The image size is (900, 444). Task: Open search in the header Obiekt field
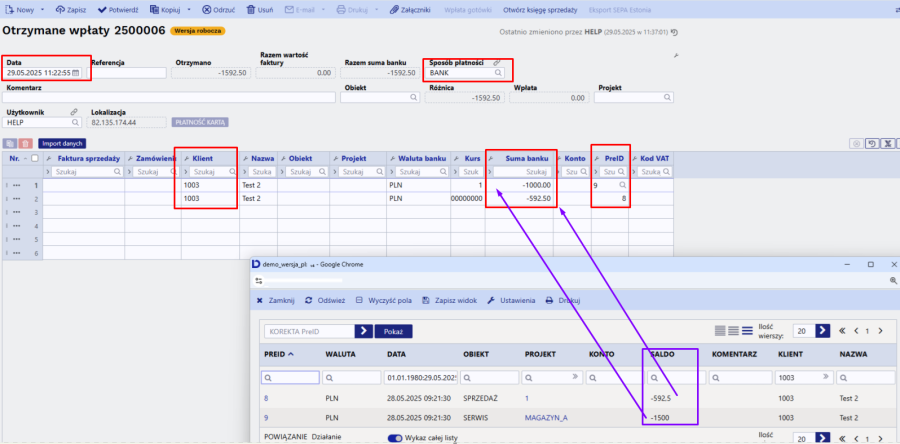click(414, 98)
